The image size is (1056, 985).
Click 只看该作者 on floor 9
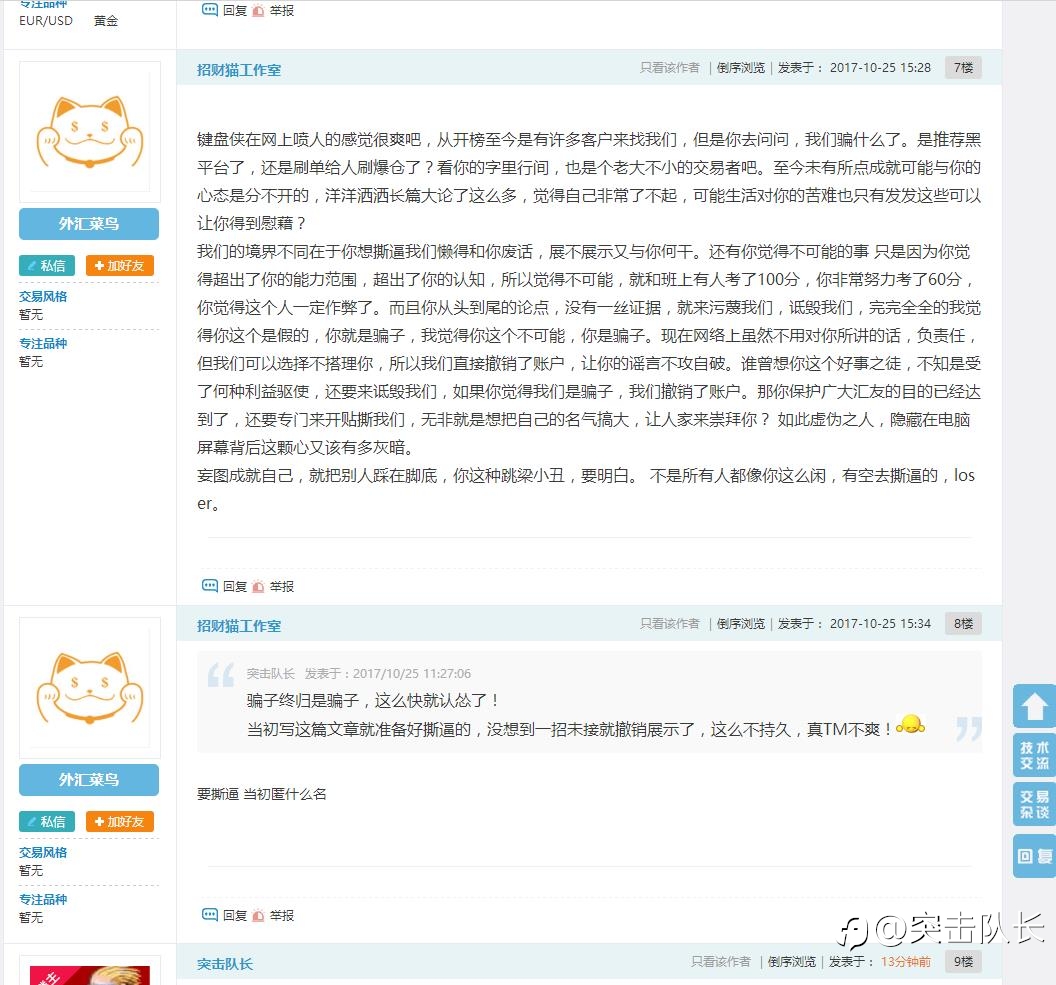(721, 961)
